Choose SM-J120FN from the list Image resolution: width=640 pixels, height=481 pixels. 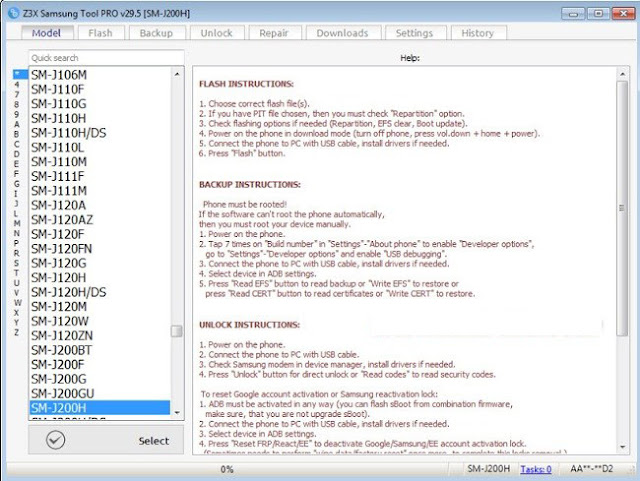pos(100,249)
